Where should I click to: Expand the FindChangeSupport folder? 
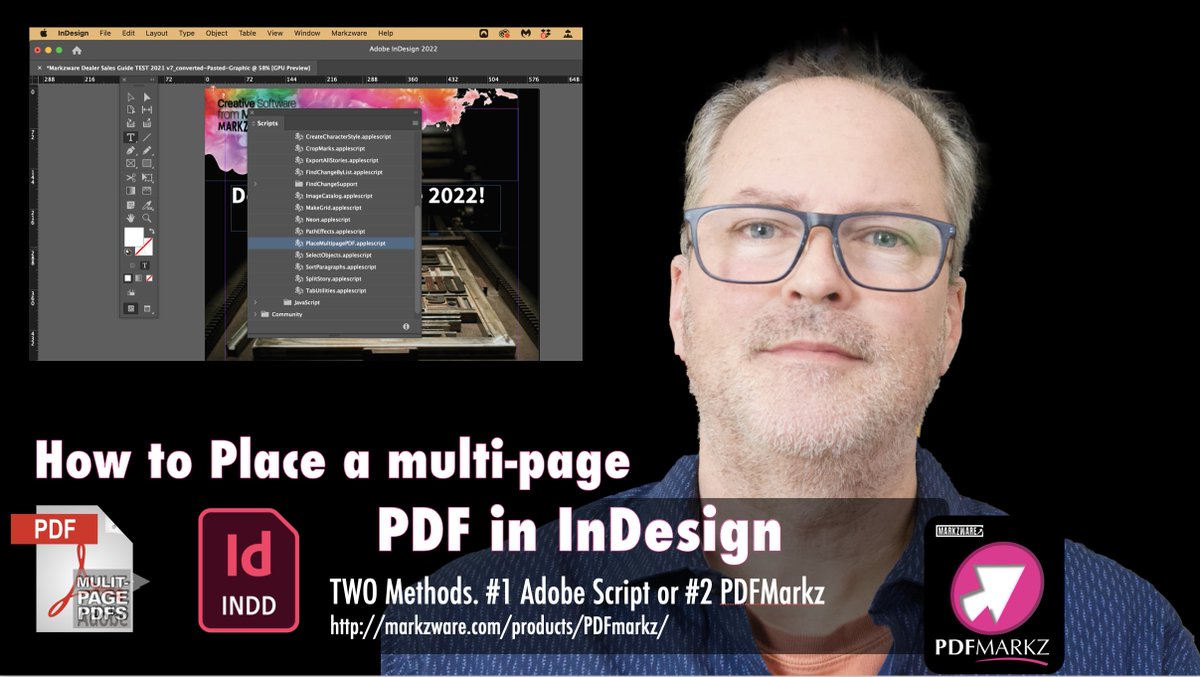coord(256,184)
